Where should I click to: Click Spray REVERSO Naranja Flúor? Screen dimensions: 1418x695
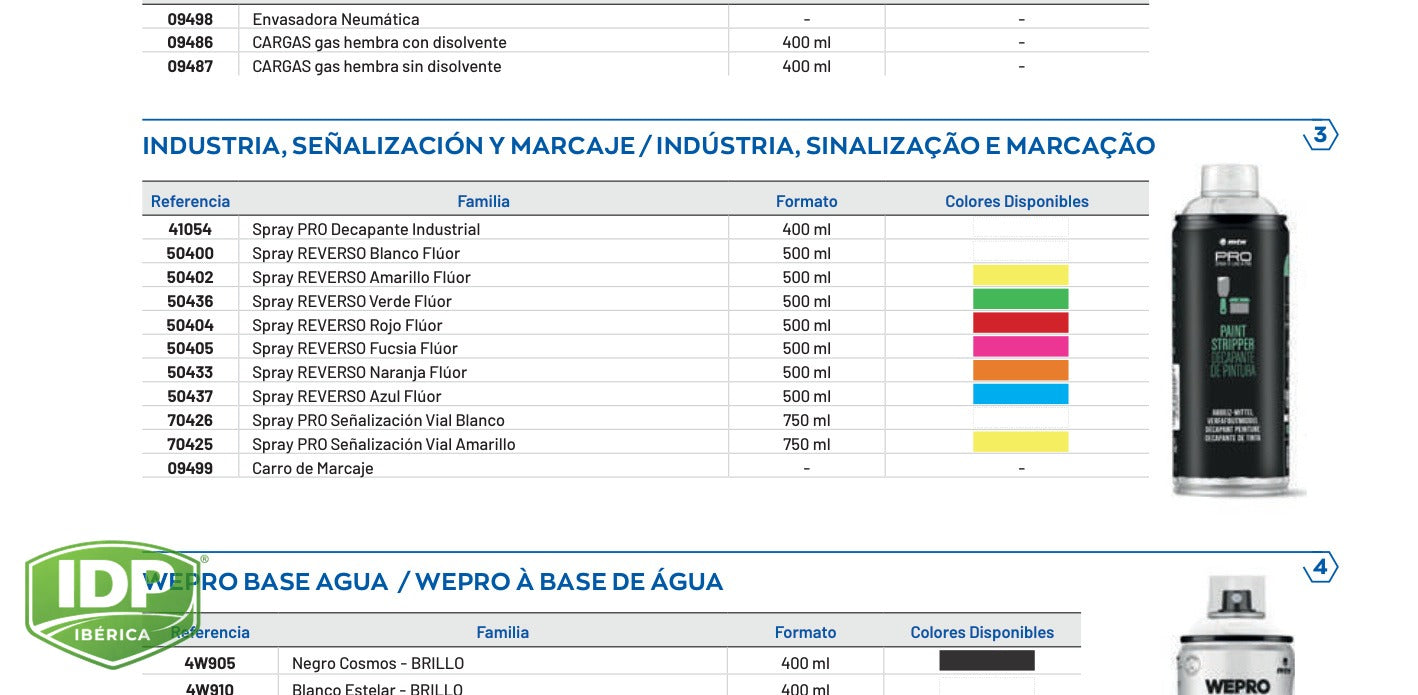[x=359, y=372]
